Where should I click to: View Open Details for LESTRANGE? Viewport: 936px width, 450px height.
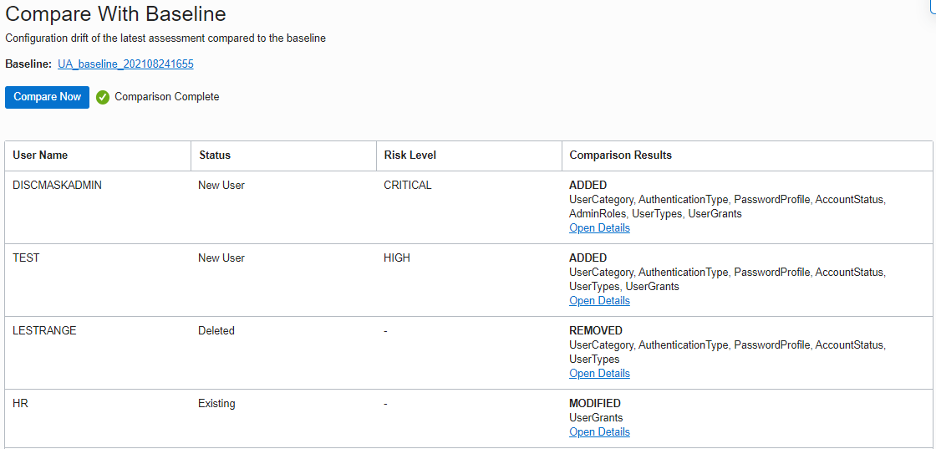(599, 374)
